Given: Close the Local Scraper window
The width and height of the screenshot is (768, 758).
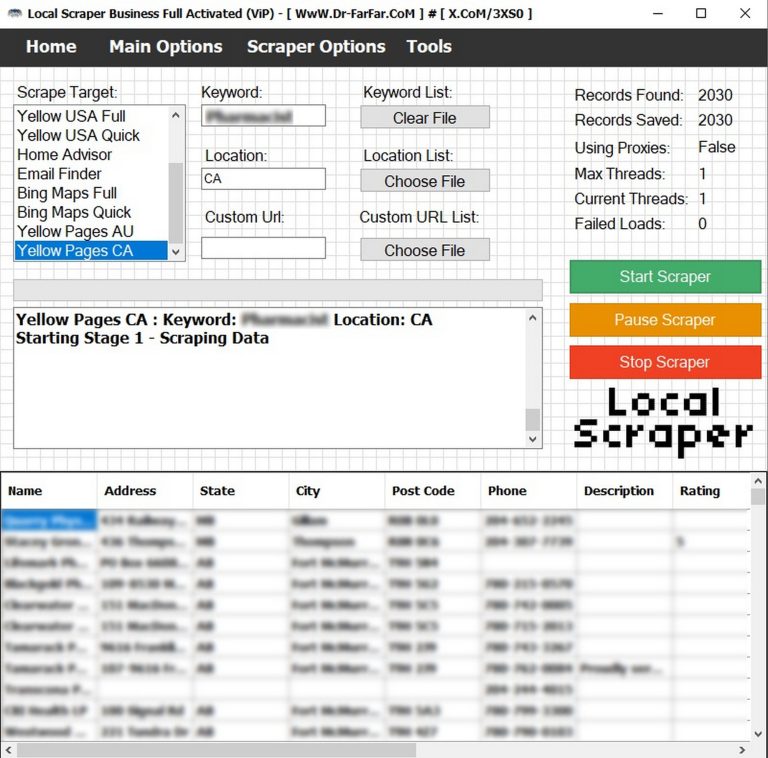Looking at the screenshot, I should click(744, 13).
